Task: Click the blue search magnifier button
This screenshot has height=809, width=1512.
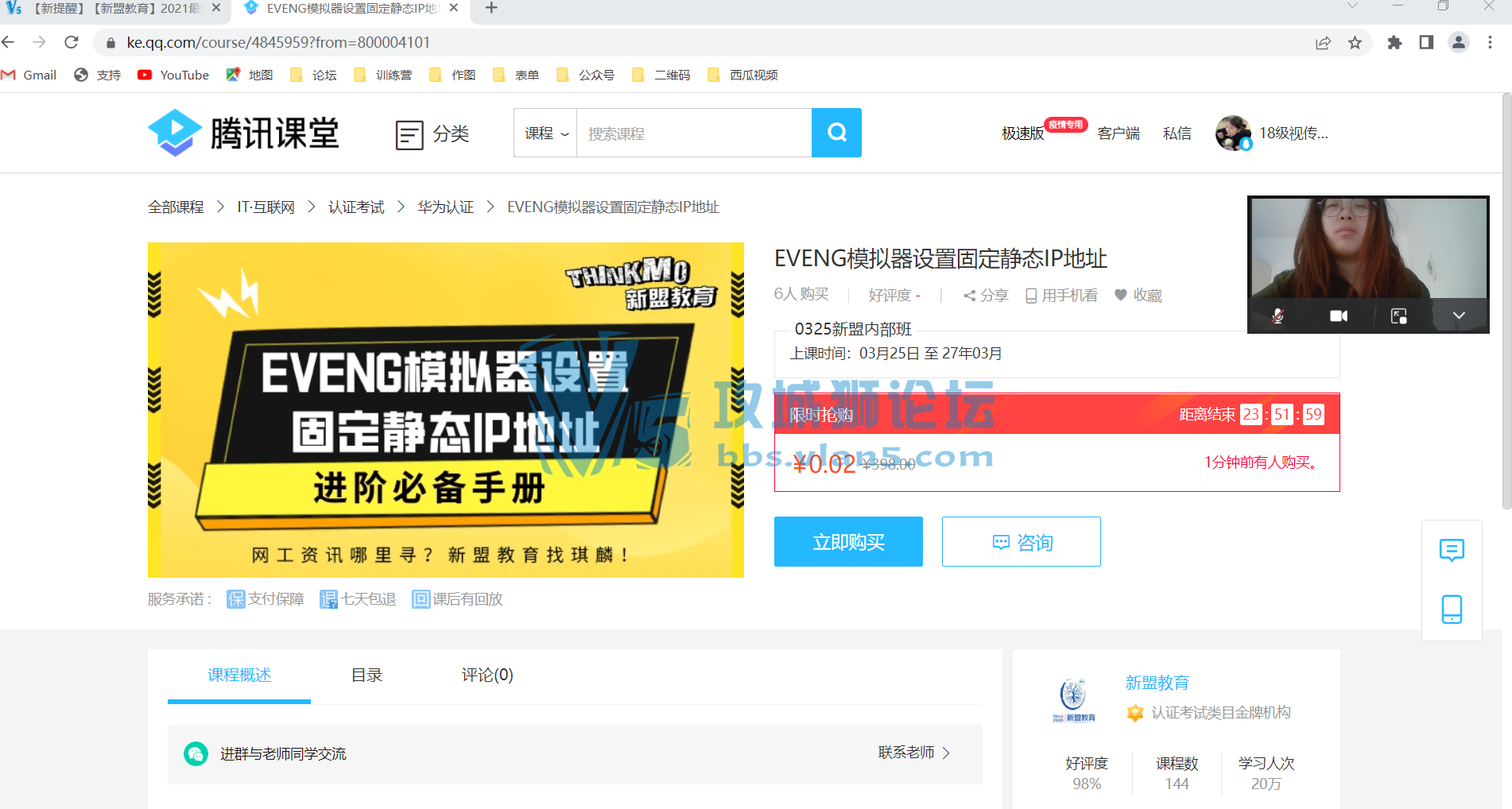Action: 836,133
